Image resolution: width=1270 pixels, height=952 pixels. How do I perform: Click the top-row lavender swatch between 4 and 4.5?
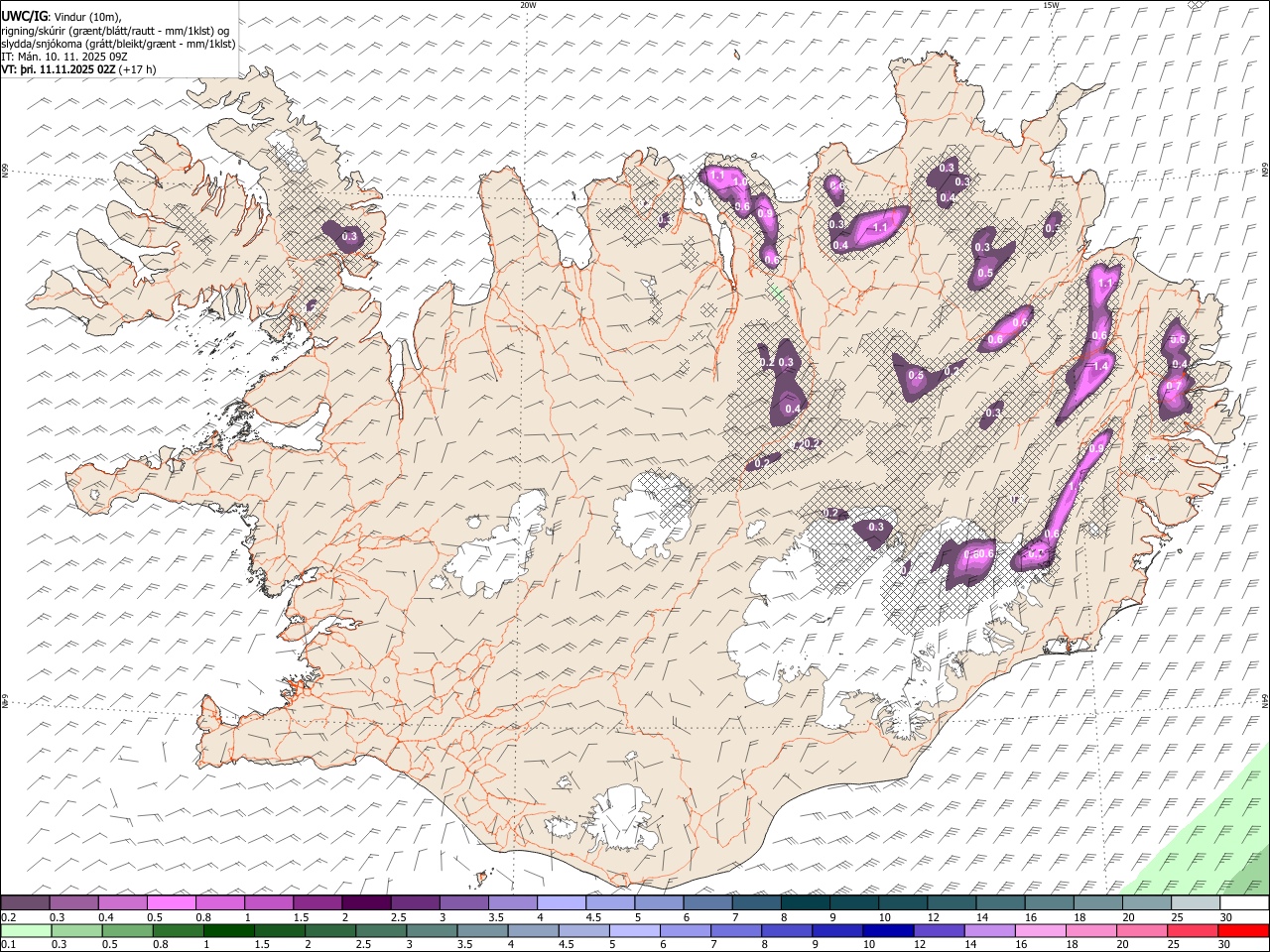[x=561, y=903]
